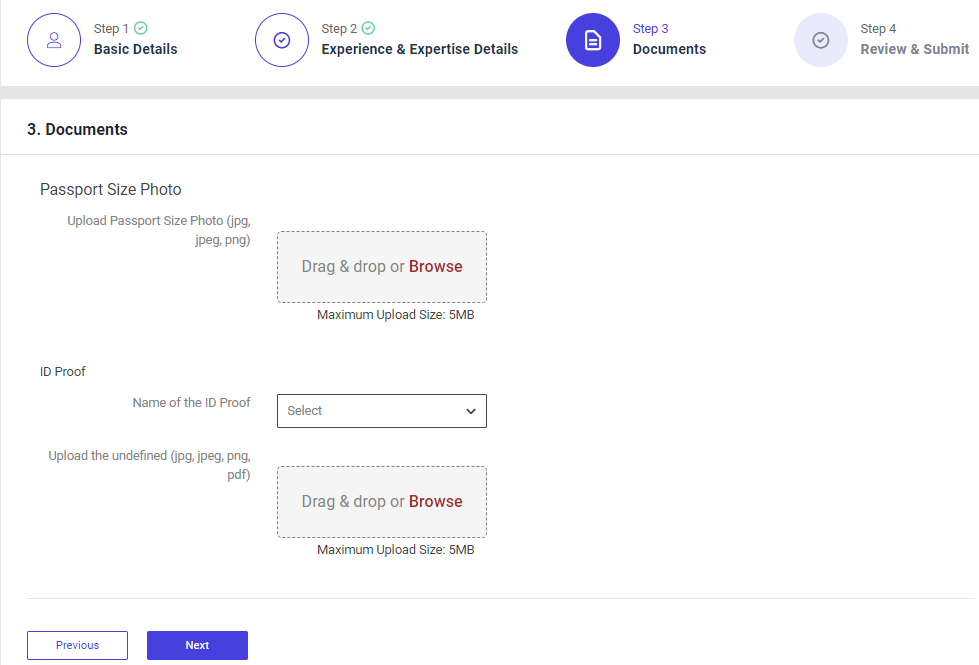Select the Documents step label

coord(669,49)
